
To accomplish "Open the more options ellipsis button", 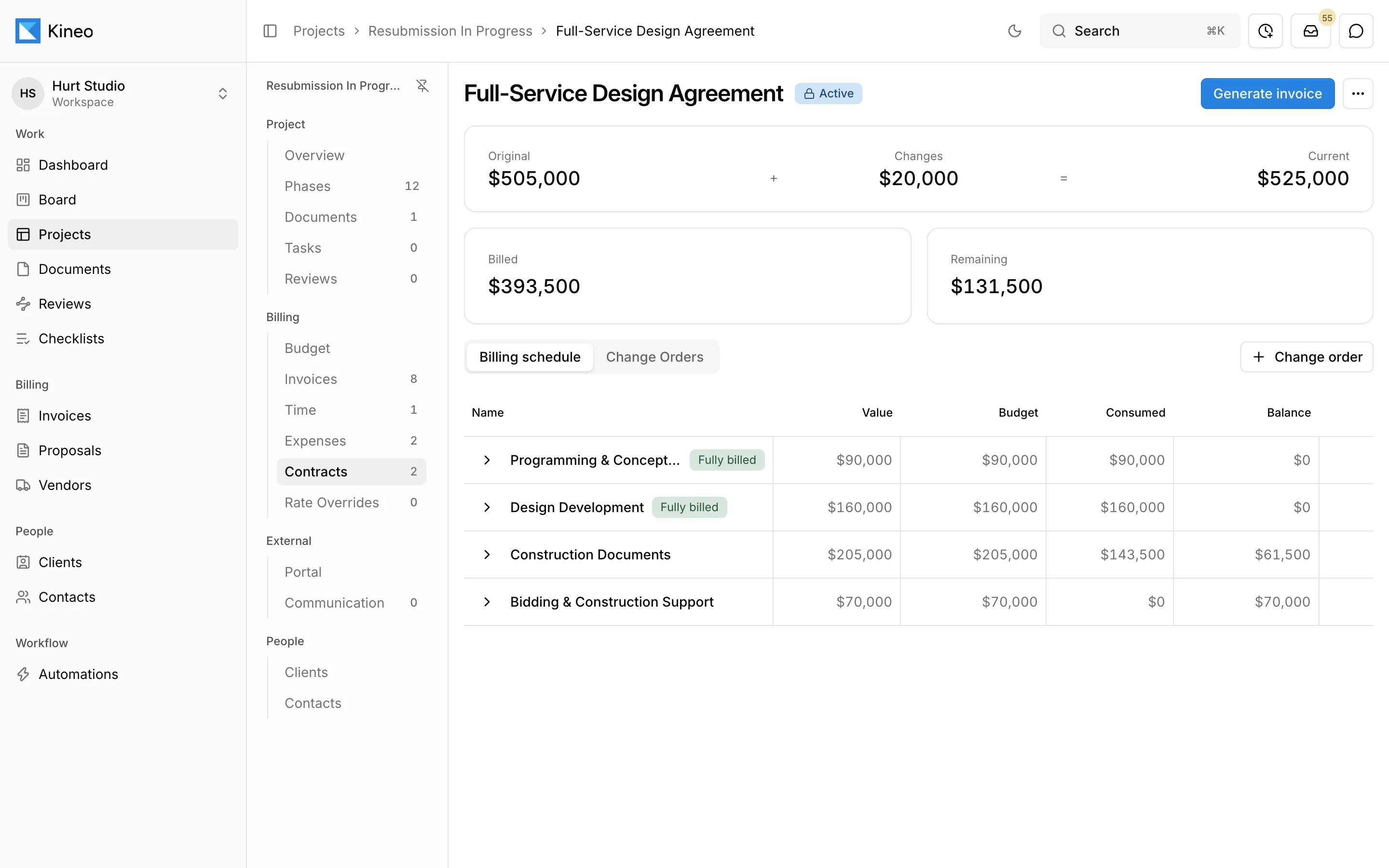I will pos(1358,94).
